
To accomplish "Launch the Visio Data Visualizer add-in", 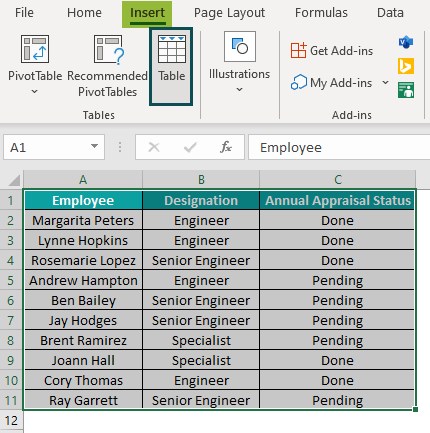I will coord(406,42).
